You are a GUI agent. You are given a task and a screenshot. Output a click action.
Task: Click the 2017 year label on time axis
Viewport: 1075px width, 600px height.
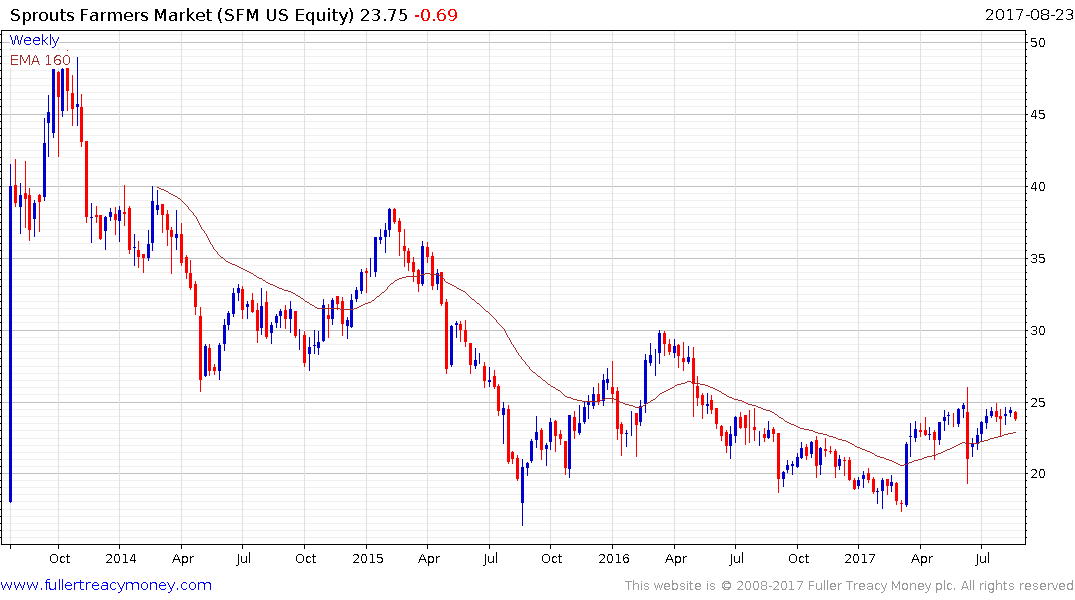coord(860,558)
